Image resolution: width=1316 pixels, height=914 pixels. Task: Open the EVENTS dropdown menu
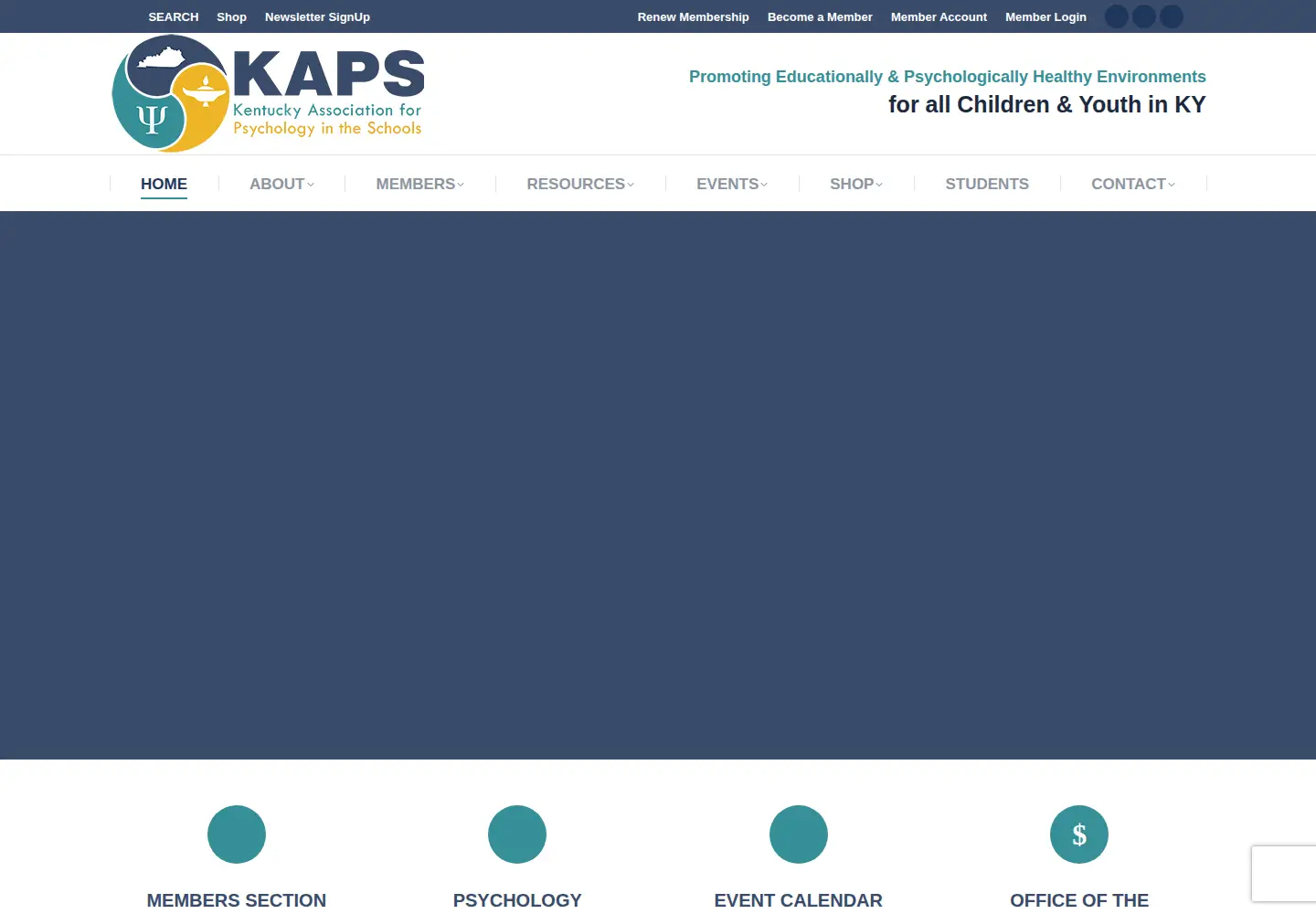tap(732, 184)
